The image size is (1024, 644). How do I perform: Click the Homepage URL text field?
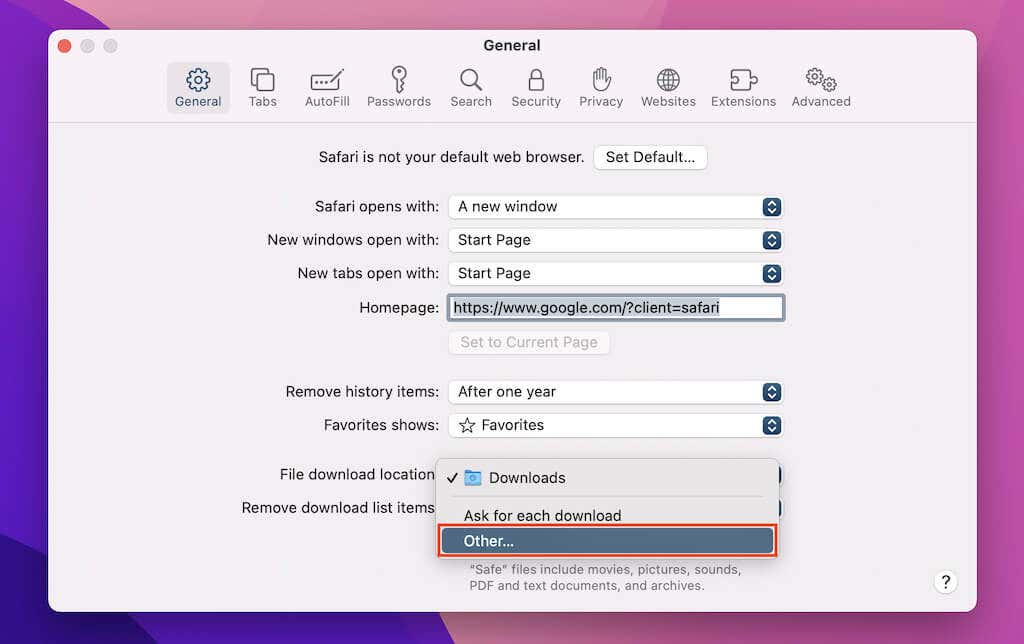coord(615,308)
